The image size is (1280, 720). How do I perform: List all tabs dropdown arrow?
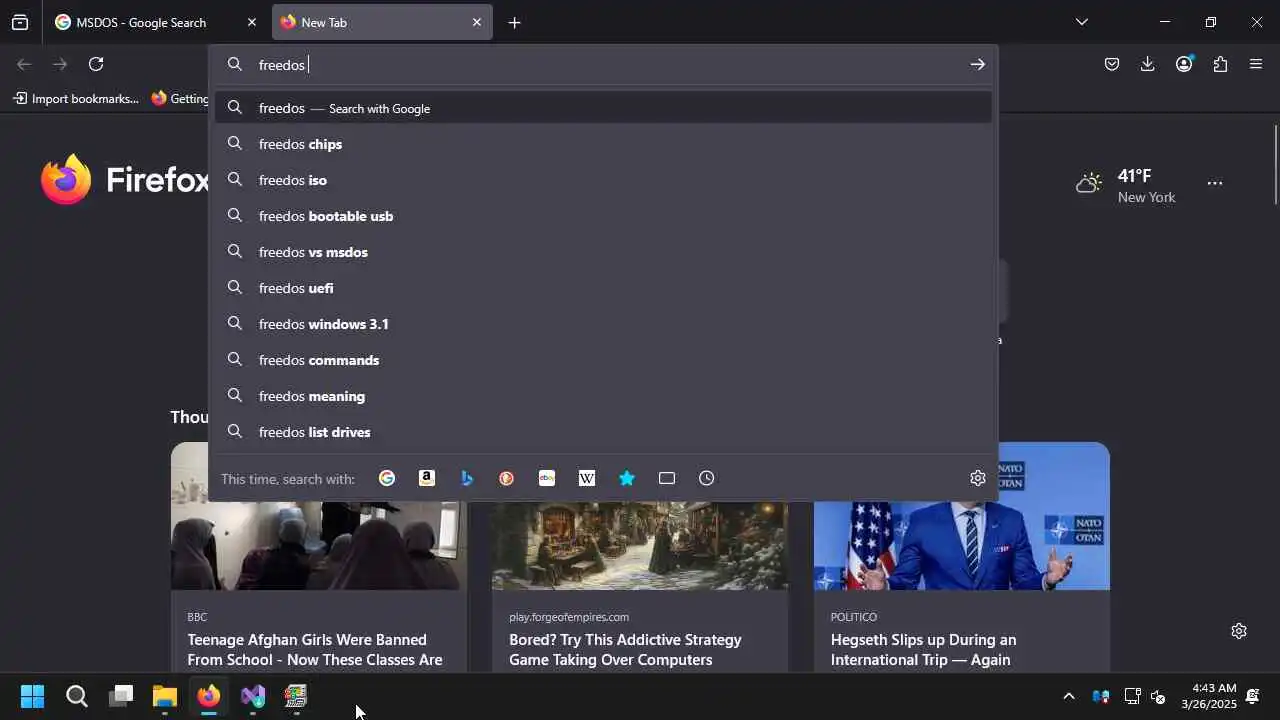click(1081, 22)
